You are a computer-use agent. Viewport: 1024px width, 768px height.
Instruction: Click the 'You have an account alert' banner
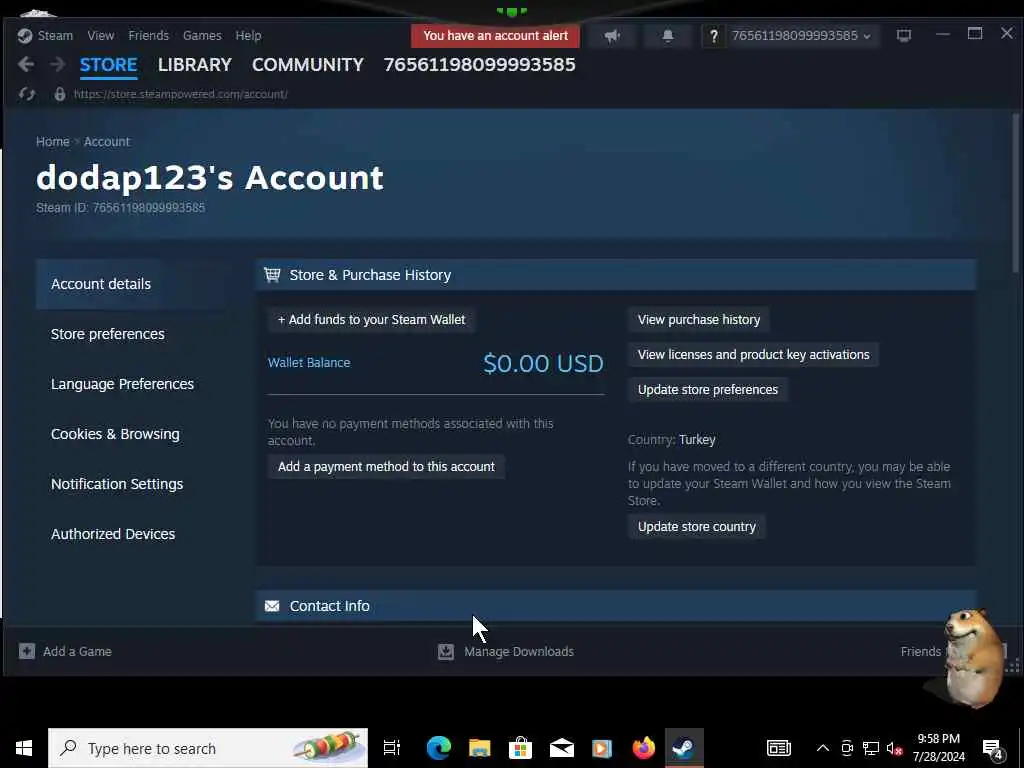(495, 35)
